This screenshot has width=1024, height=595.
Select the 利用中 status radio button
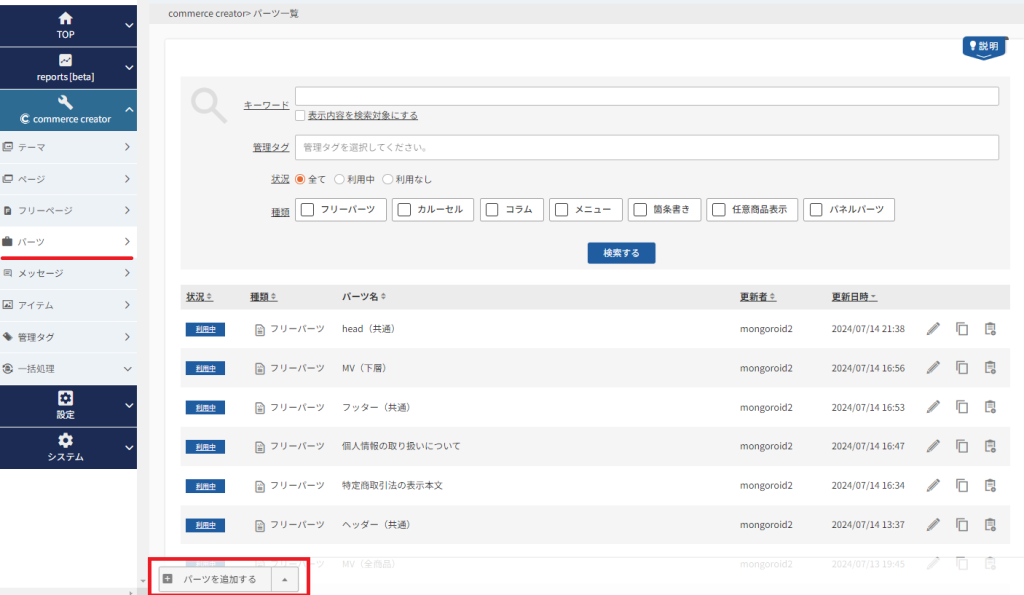click(x=340, y=179)
